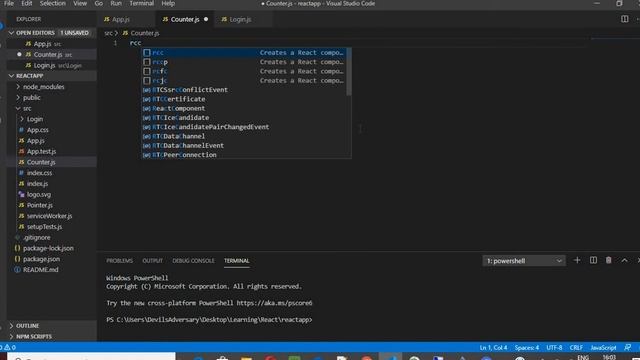Open App.css in the explorer
This screenshot has width=640, height=360.
51,130
